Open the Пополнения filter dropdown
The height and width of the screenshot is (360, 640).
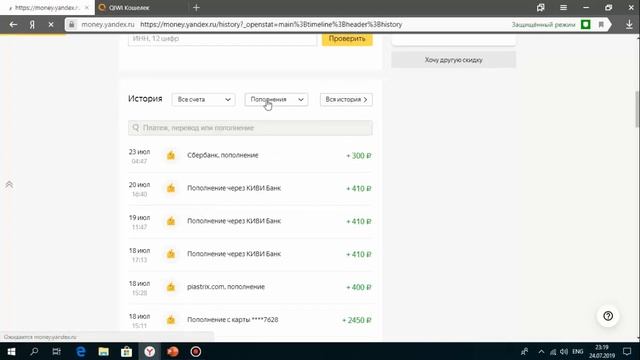tap(276, 100)
